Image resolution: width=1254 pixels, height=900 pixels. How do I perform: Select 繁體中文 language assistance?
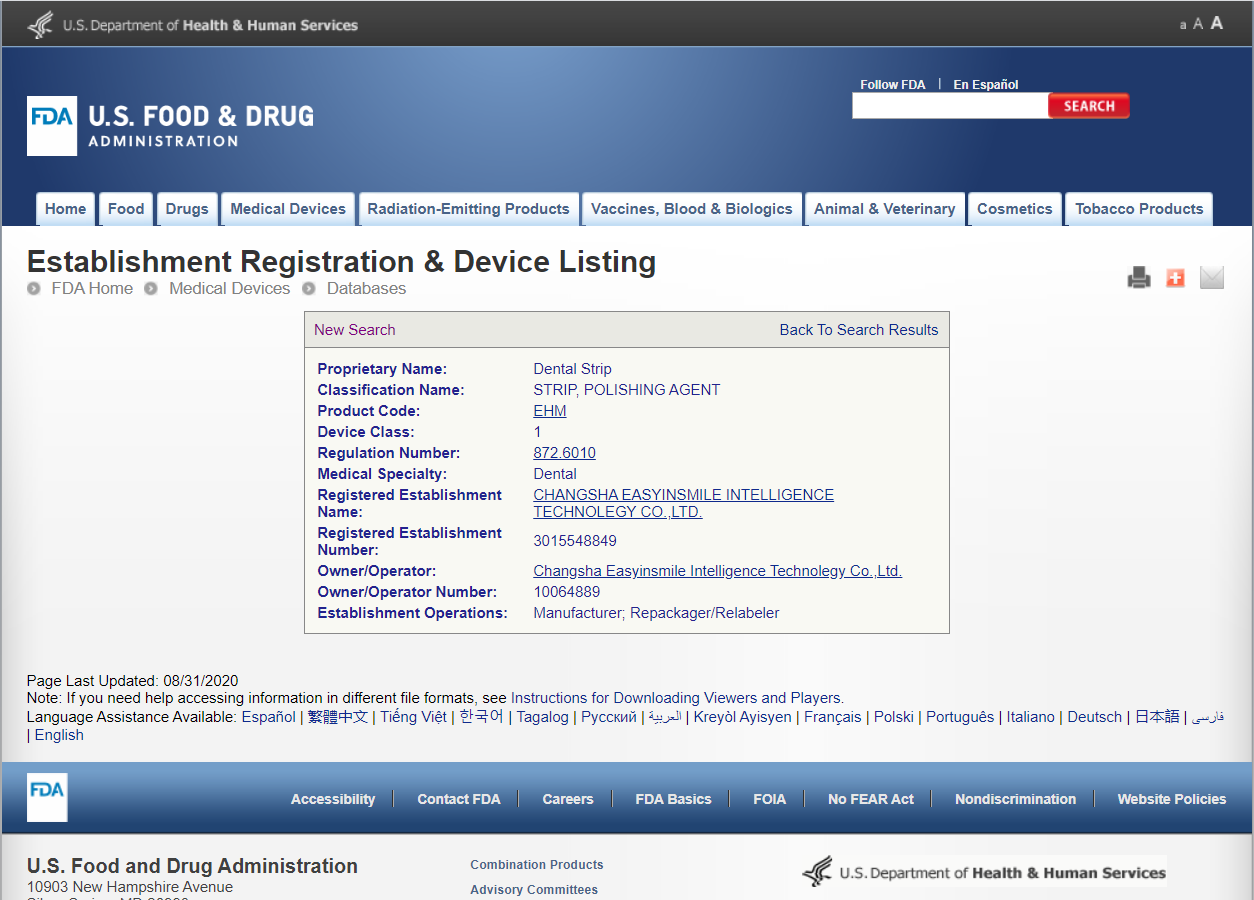(x=338, y=717)
